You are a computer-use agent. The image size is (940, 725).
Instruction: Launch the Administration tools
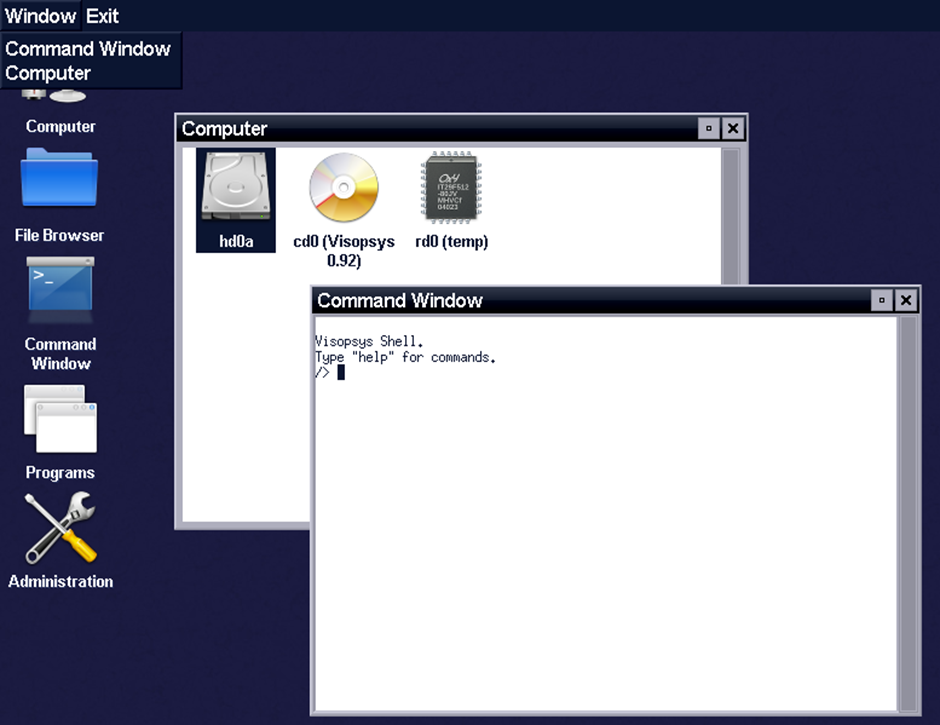60,530
